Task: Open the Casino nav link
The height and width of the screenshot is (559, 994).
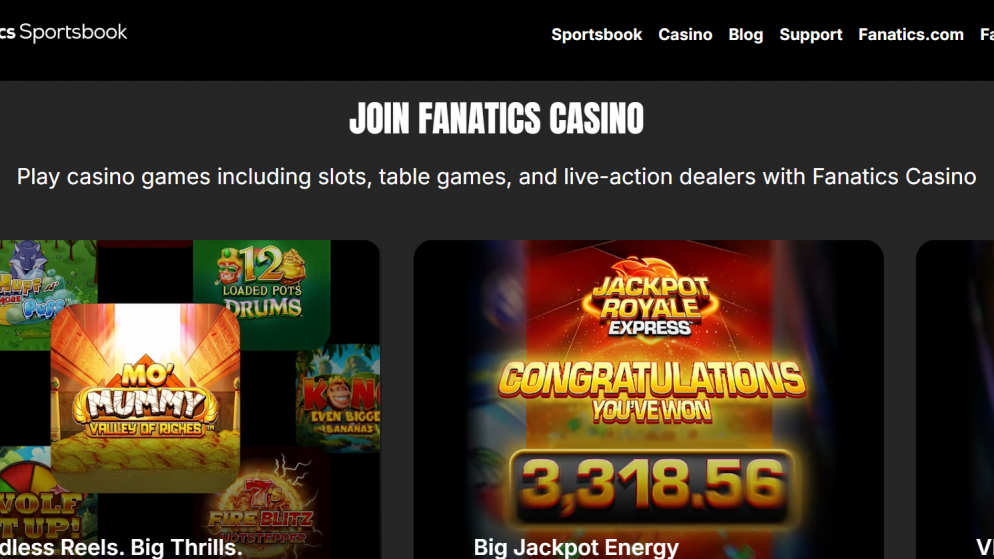Action: (685, 34)
